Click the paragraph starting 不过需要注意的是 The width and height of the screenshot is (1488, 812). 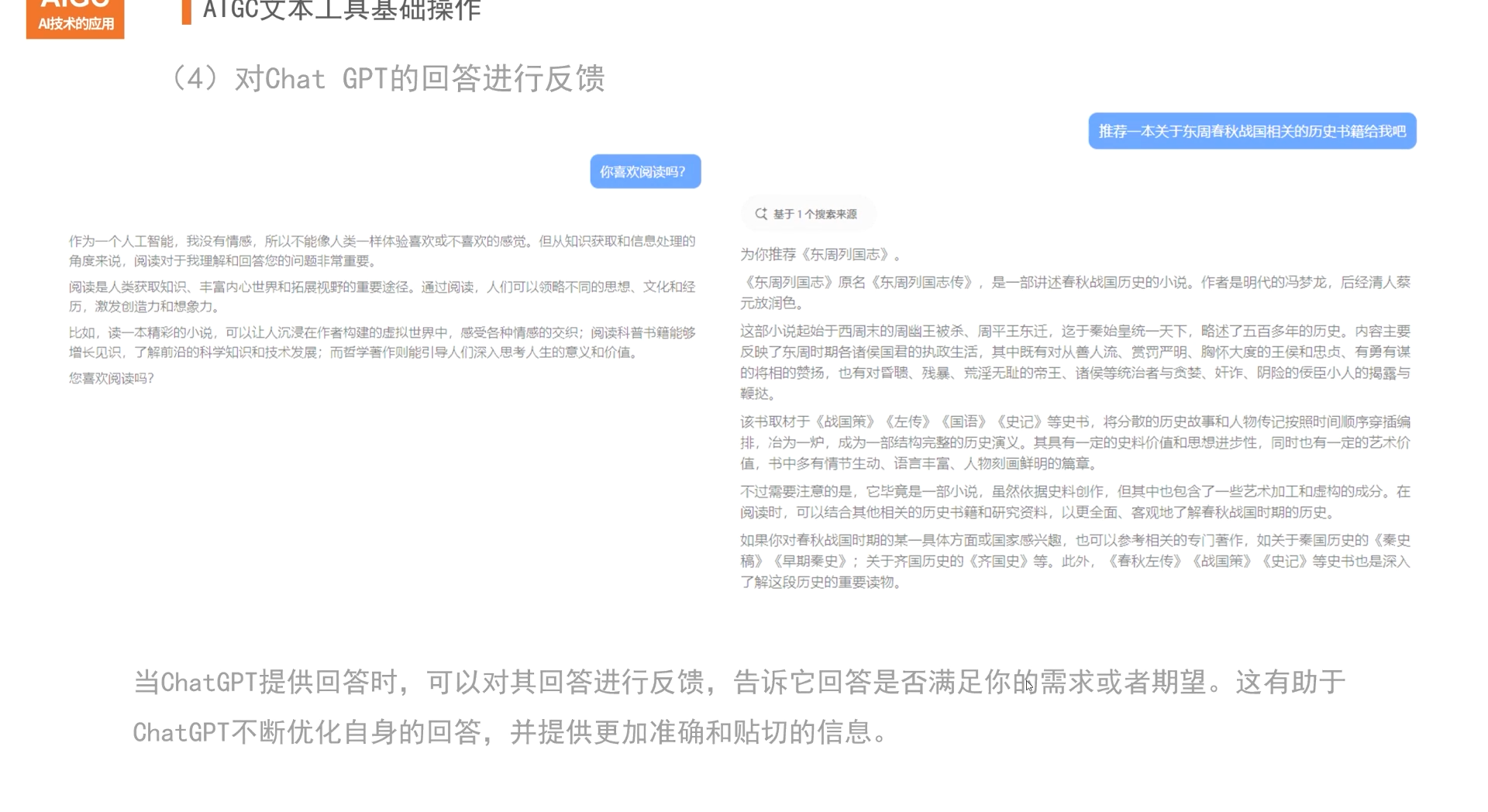click(x=1075, y=501)
